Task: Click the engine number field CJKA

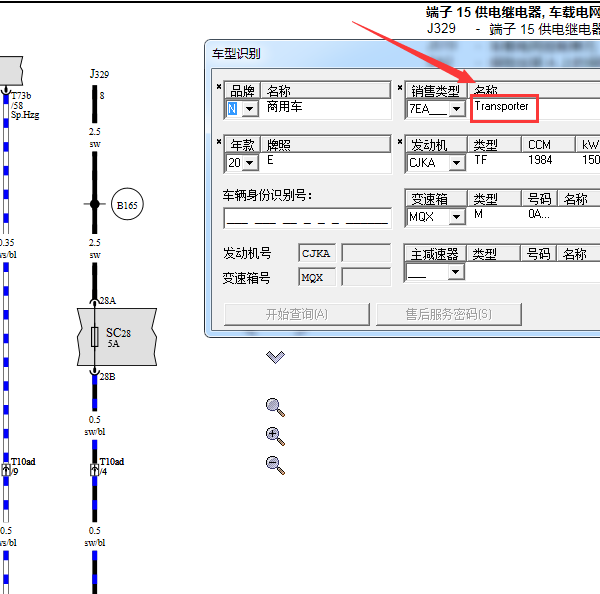Action: [x=317, y=253]
